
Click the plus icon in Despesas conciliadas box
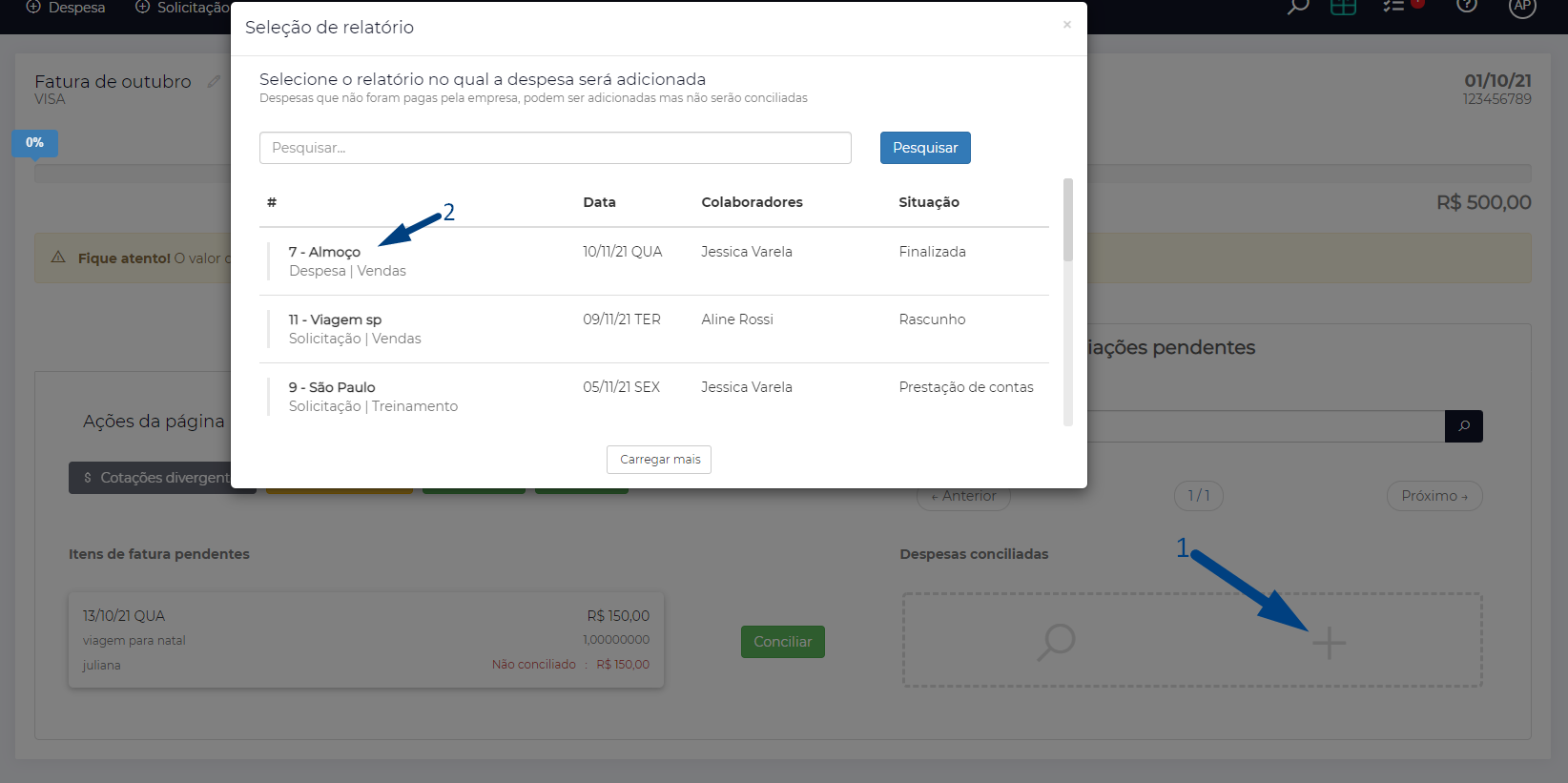(x=1329, y=644)
